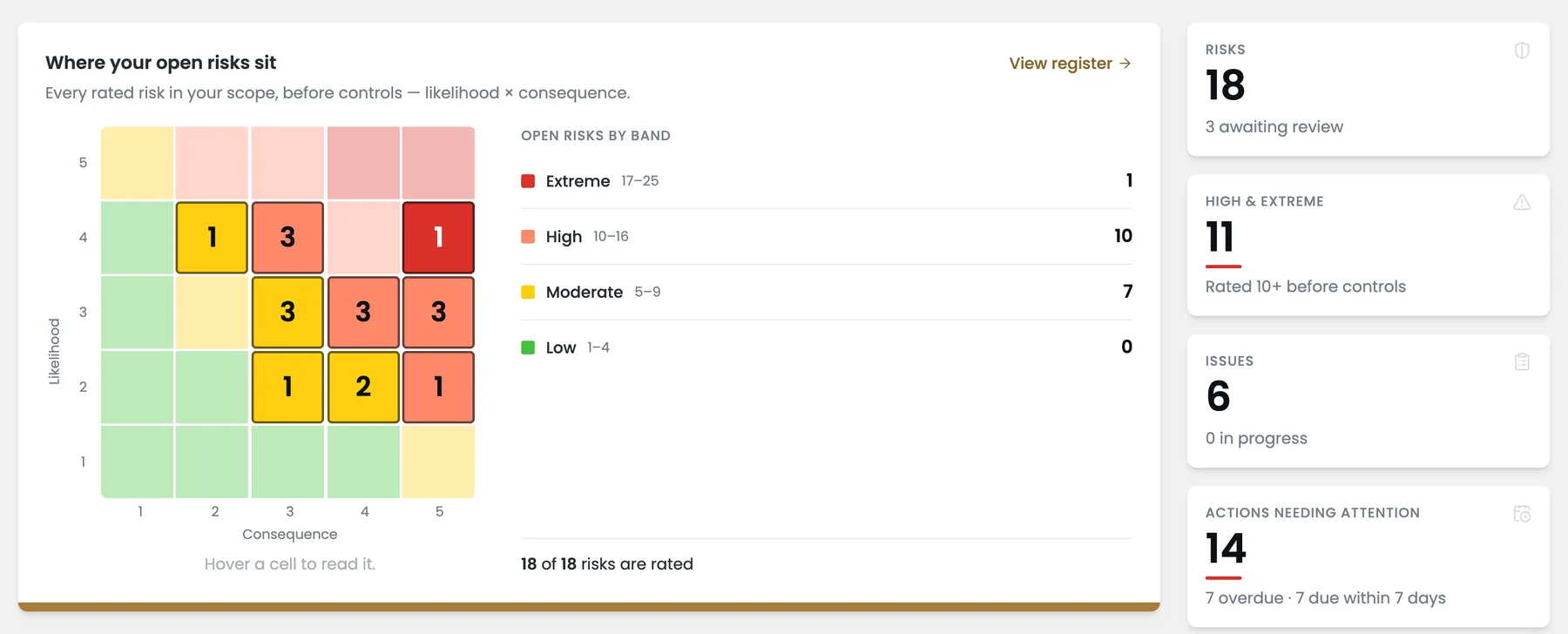Click '7 overdue · 7 due within 7 days'

tap(1326, 598)
